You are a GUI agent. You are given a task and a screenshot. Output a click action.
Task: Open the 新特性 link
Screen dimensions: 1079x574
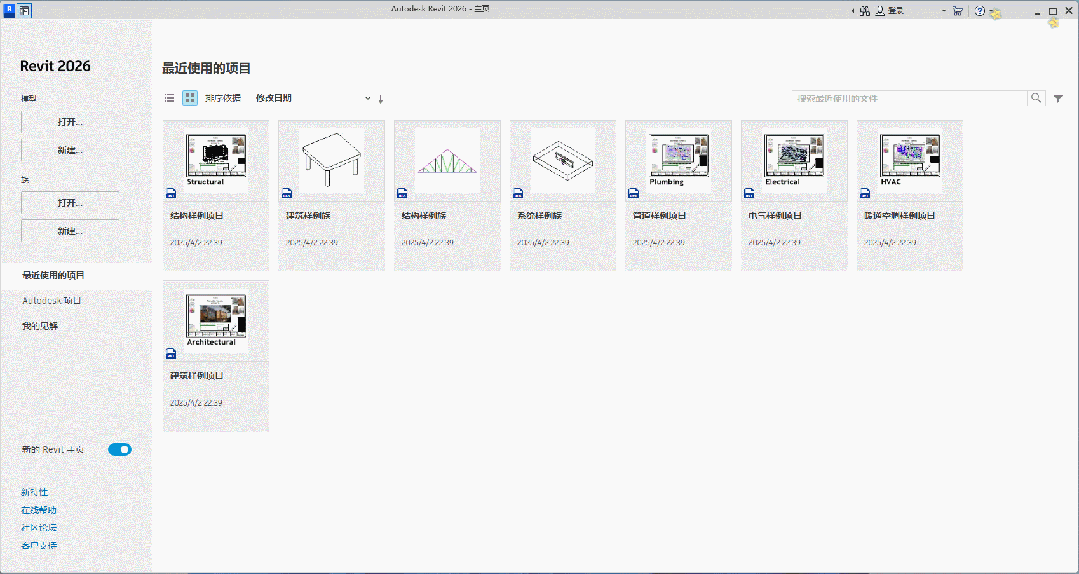(34, 492)
